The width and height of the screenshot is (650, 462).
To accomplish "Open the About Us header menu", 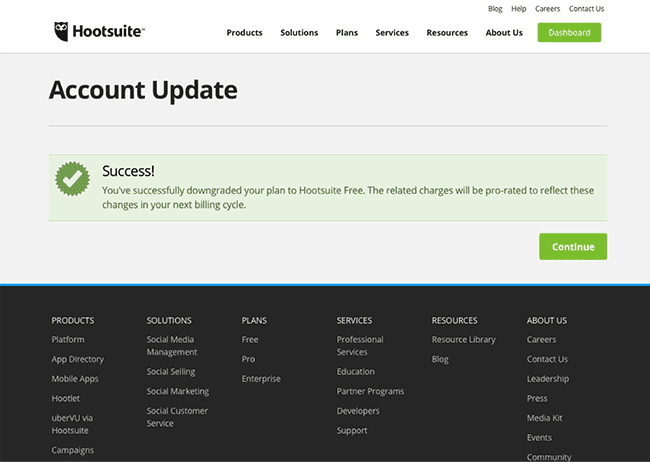I will pos(504,33).
